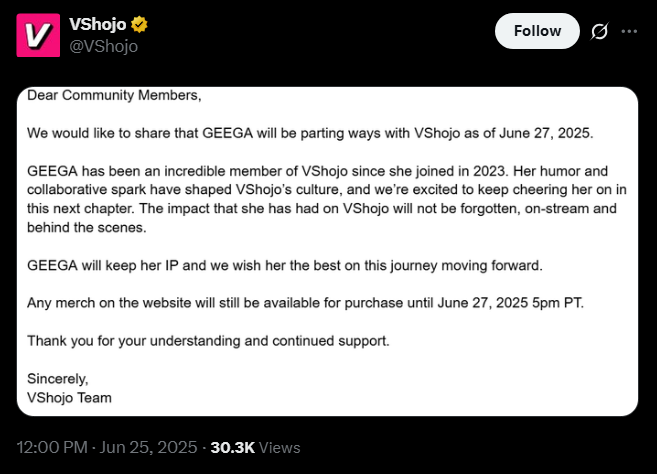Click the 'VShojo Team' signature
The image size is (657, 474).
(x=70, y=396)
